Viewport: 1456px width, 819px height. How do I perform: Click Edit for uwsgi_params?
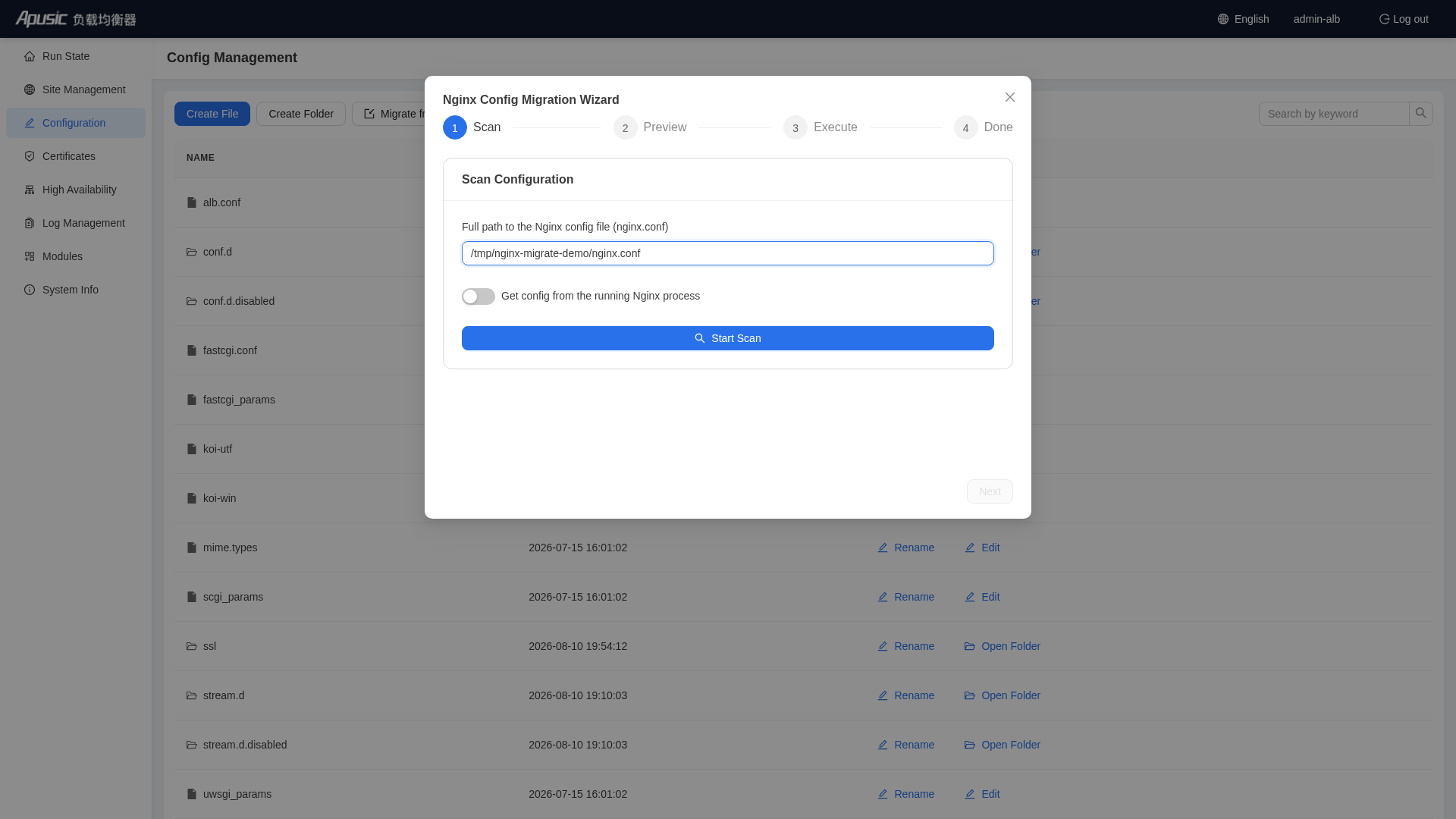coord(982,794)
